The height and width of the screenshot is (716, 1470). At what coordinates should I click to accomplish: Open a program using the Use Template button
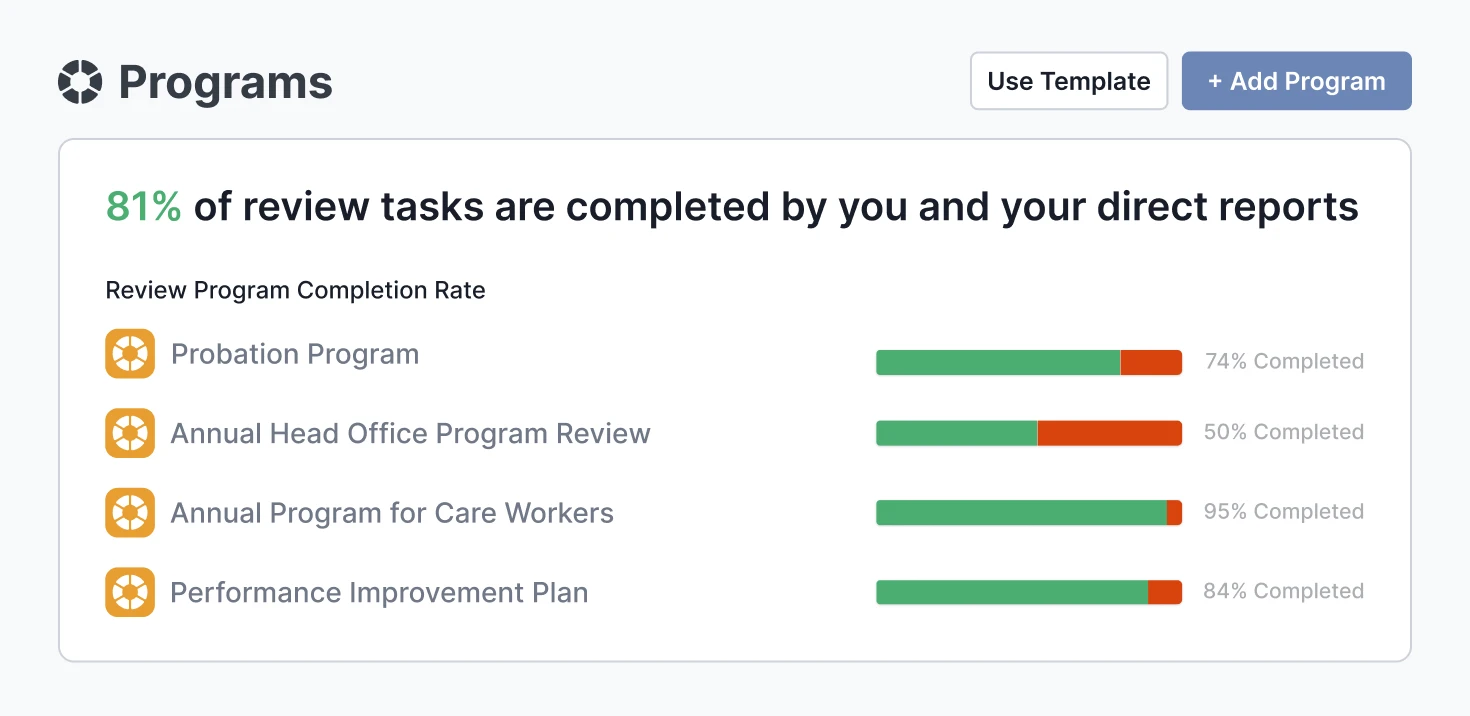pyautogui.click(x=1068, y=81)
